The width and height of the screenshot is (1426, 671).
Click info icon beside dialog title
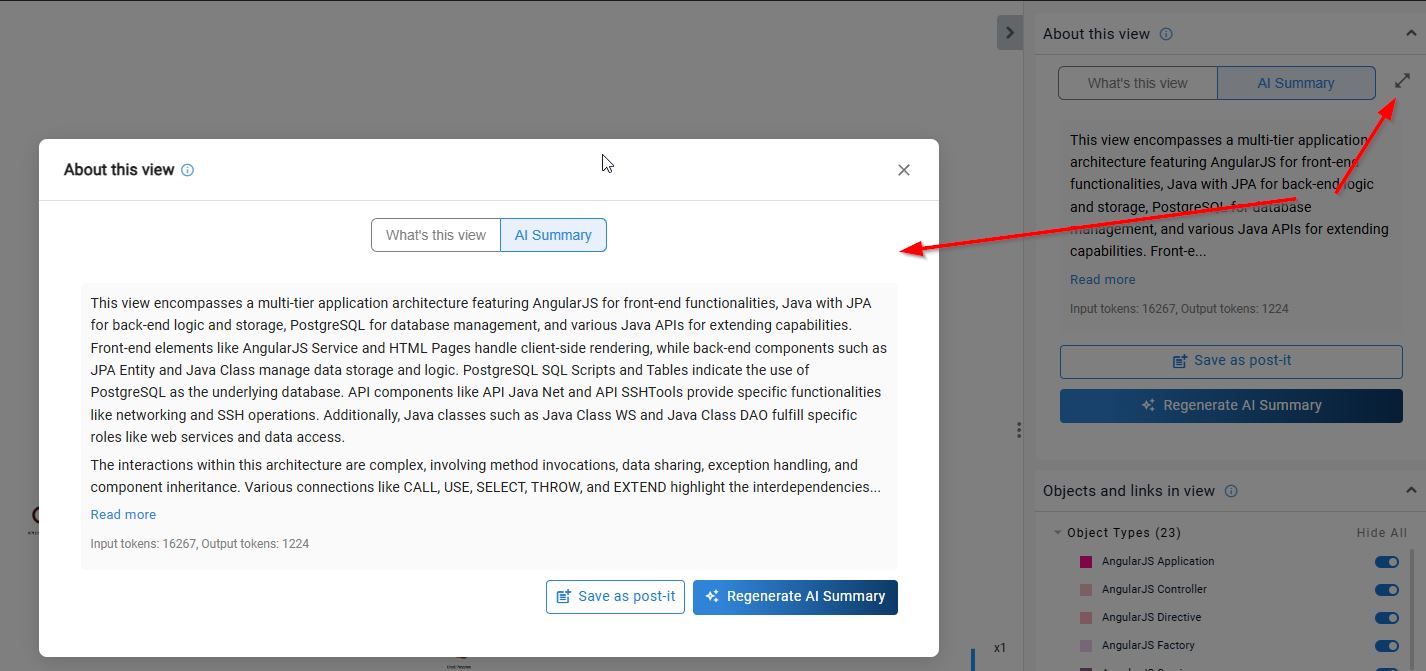[187, 170]
